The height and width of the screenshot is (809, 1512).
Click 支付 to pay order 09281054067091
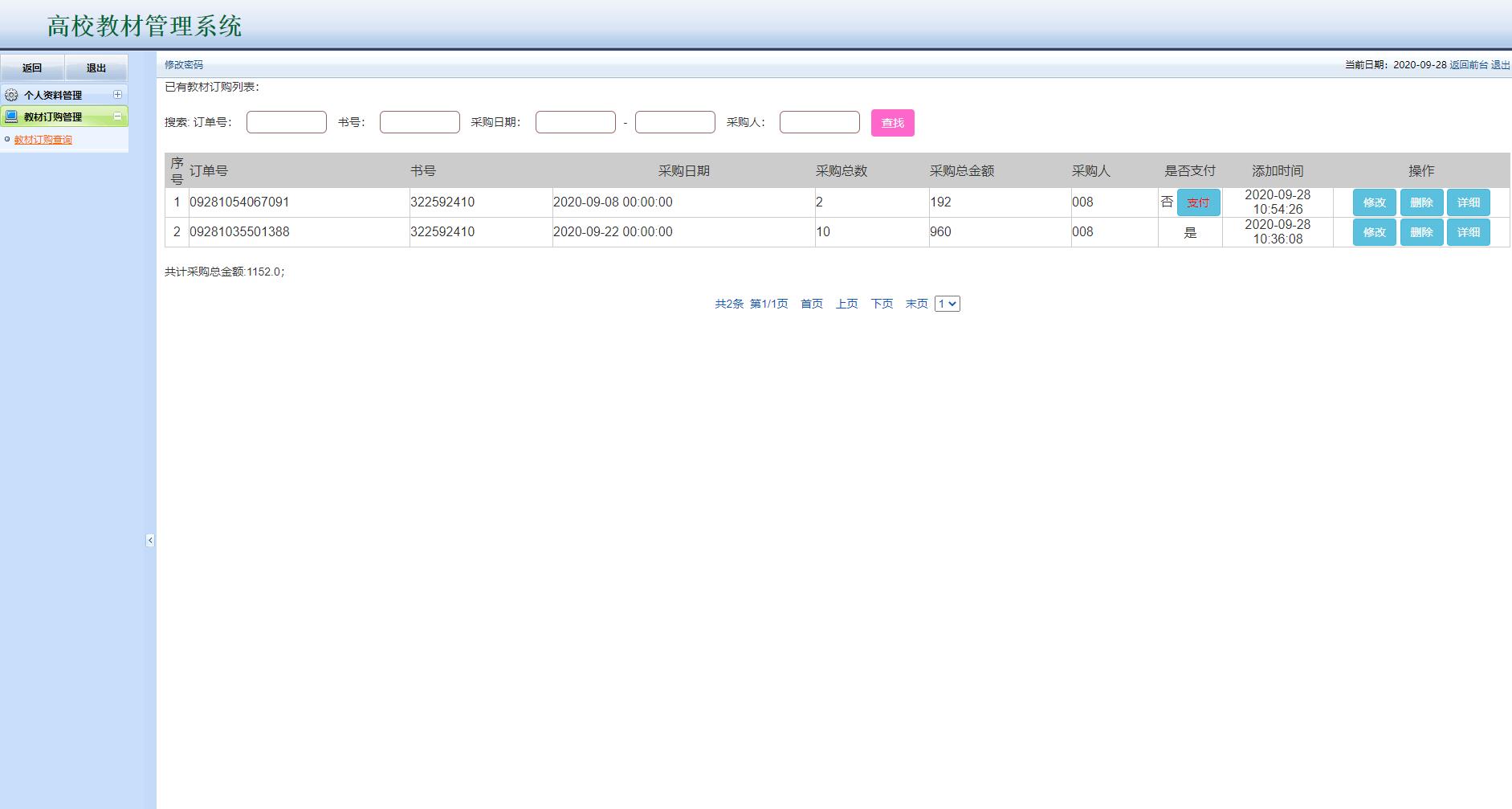coord(1198,202)
